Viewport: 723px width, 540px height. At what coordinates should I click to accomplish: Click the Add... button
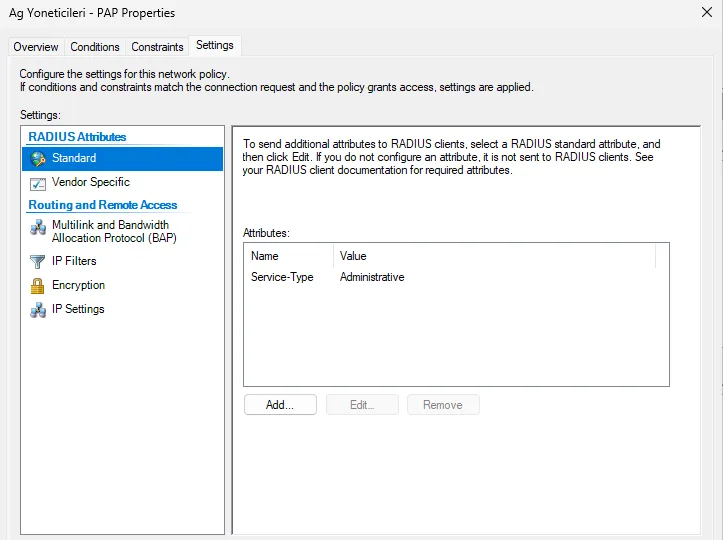coord(280,405)
